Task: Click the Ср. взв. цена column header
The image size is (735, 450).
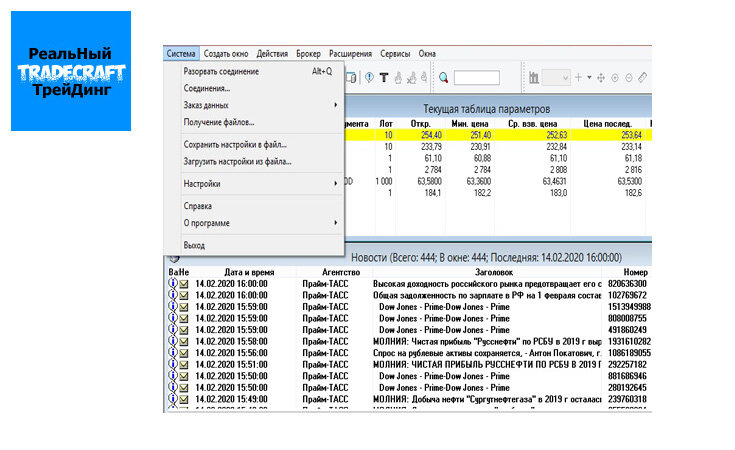Action: [532, 124]
